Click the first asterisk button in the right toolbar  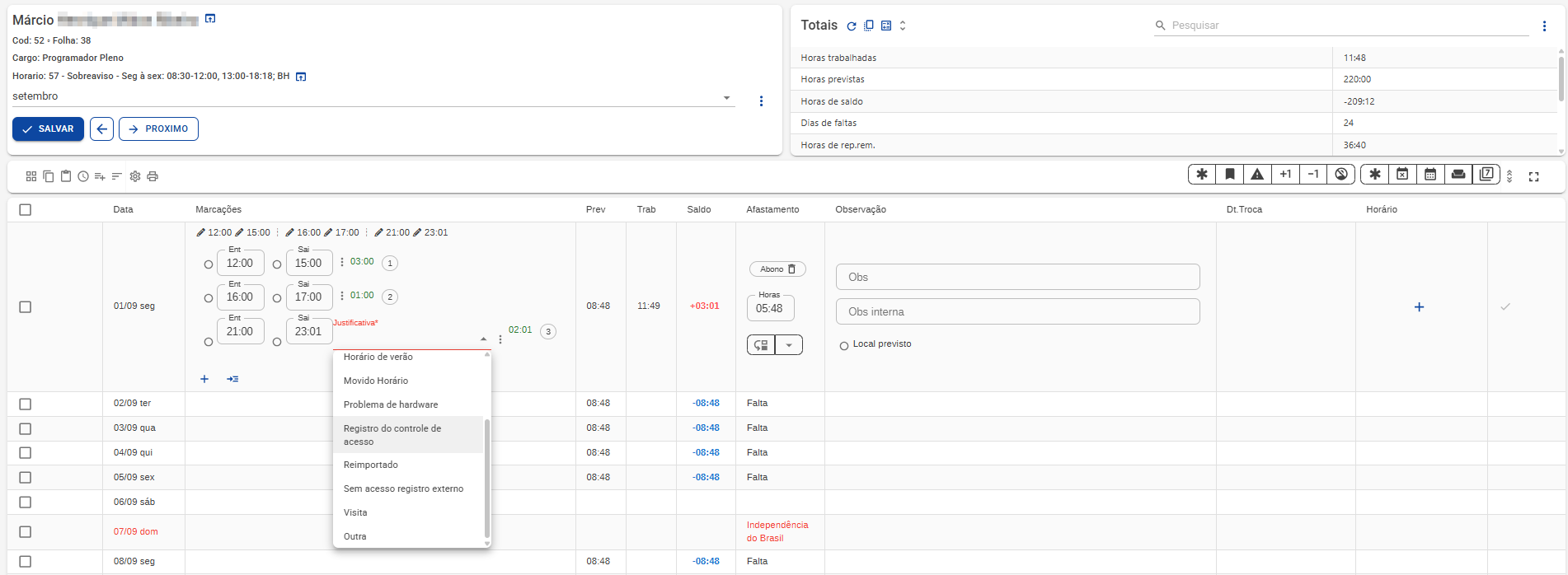click(x=1202, y=174)
